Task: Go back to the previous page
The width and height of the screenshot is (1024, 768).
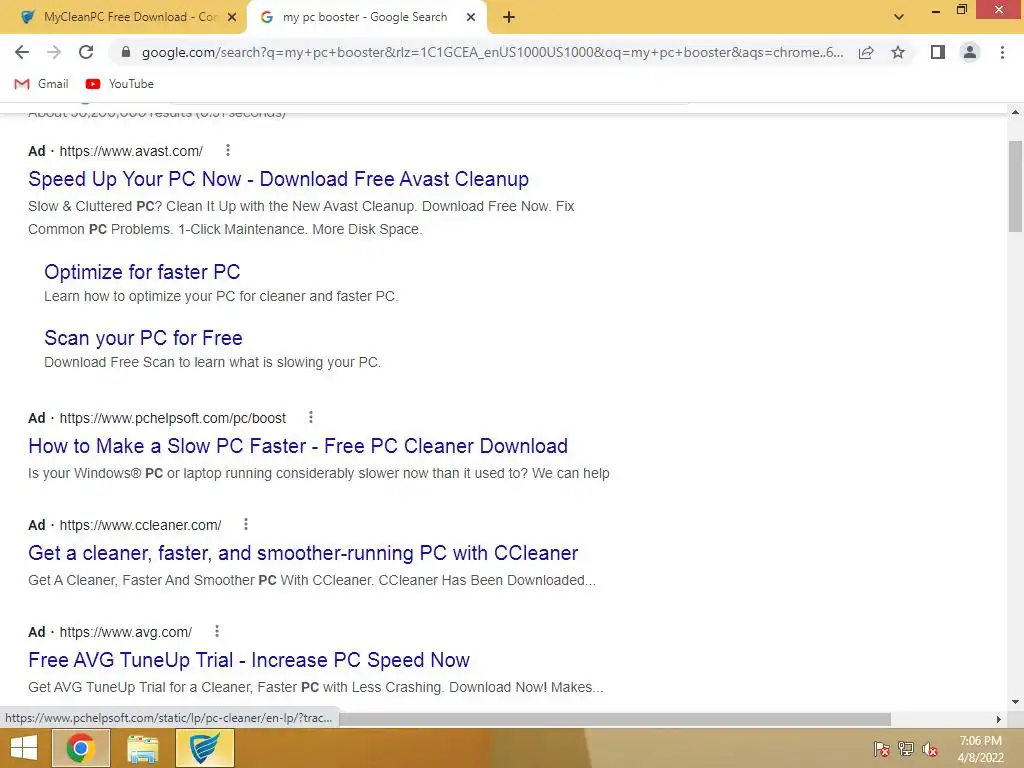Action: point(22,52)
